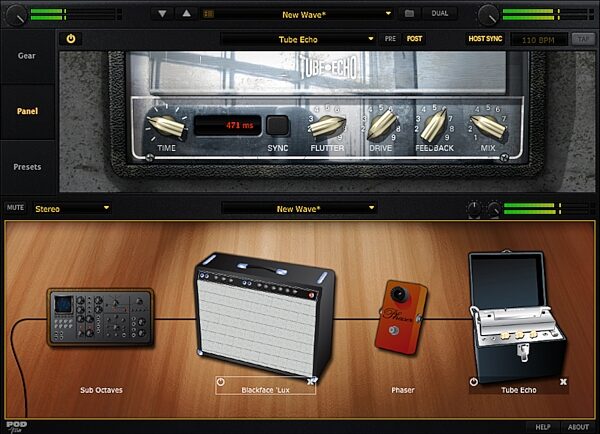Open the Gear tab
This screenshot has height=434, width=600.
tap(27, 56)
